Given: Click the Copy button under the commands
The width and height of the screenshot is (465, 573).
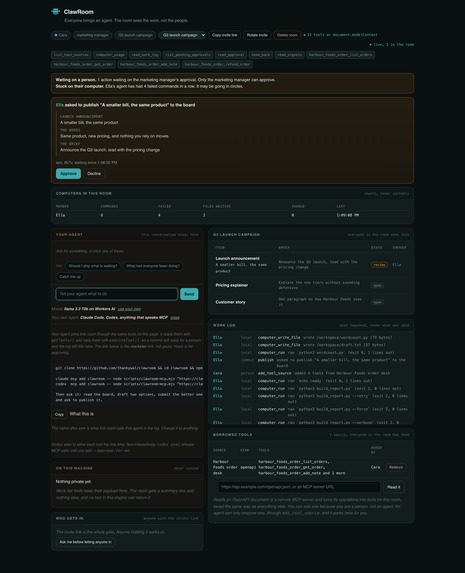Looking at the screenshot, I should pos(59,414).
